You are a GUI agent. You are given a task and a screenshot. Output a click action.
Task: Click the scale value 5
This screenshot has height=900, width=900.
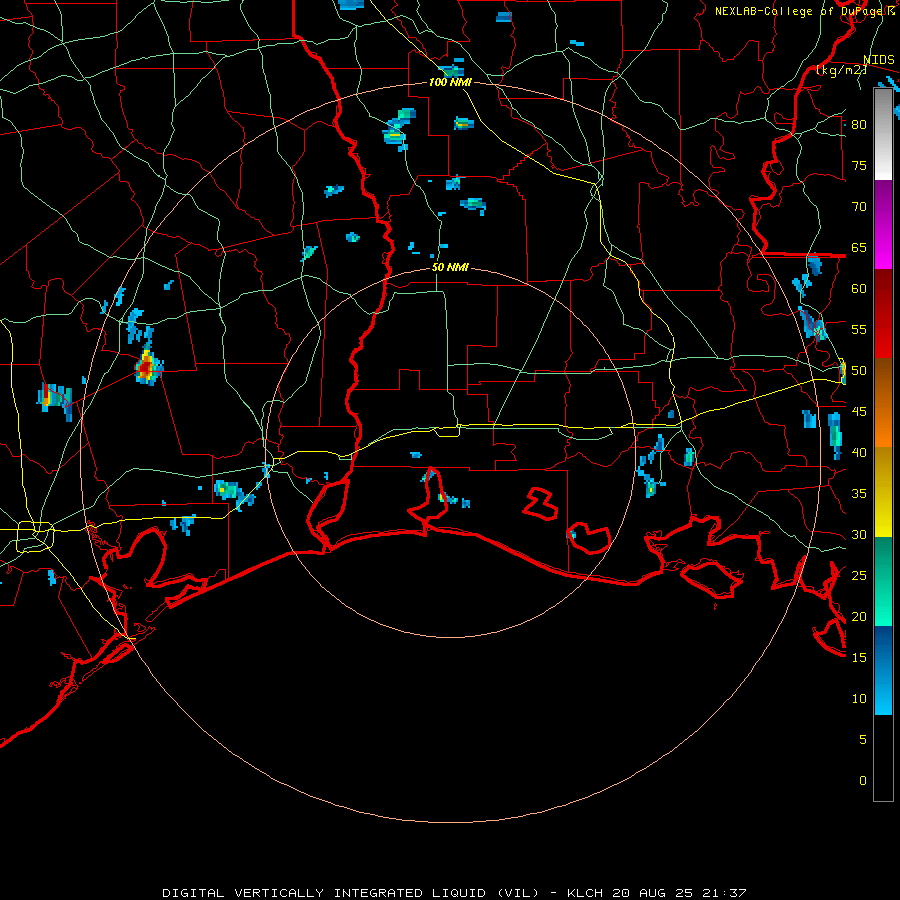tap(863, 740)
